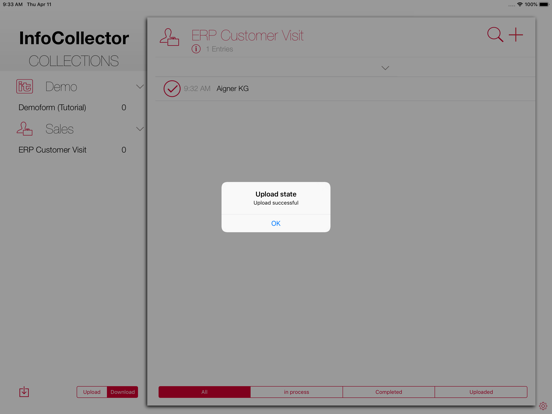This screenshot has width=552, height=414.
Task: Switch to the All filter tab
Action: [x=205, y=392]
